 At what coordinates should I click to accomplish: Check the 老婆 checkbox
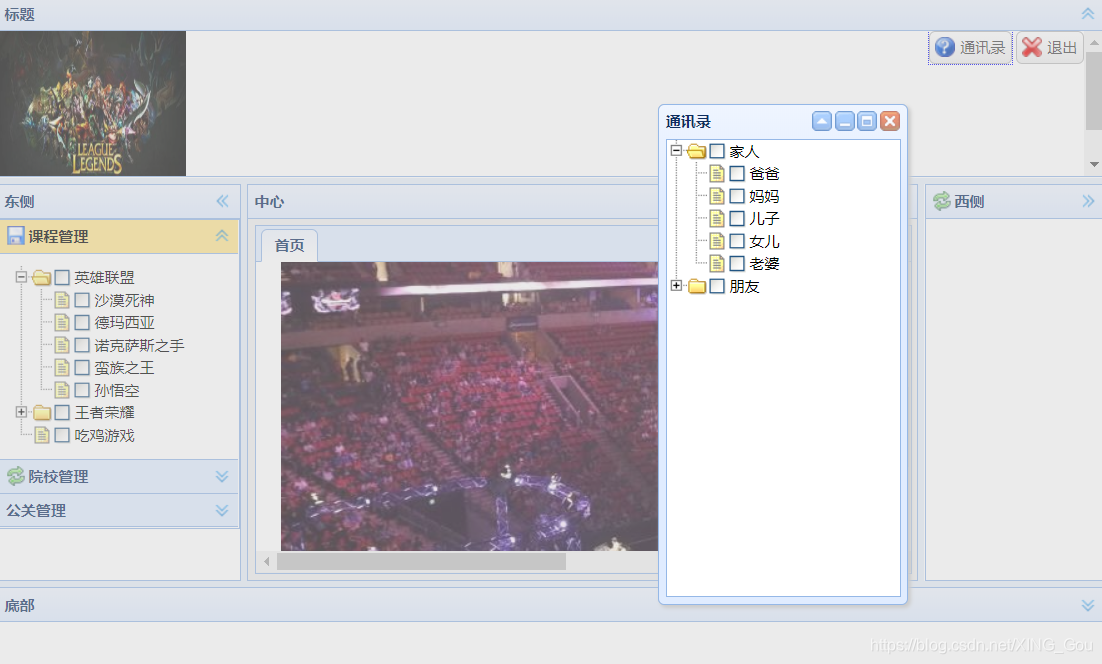pos(737,263)
